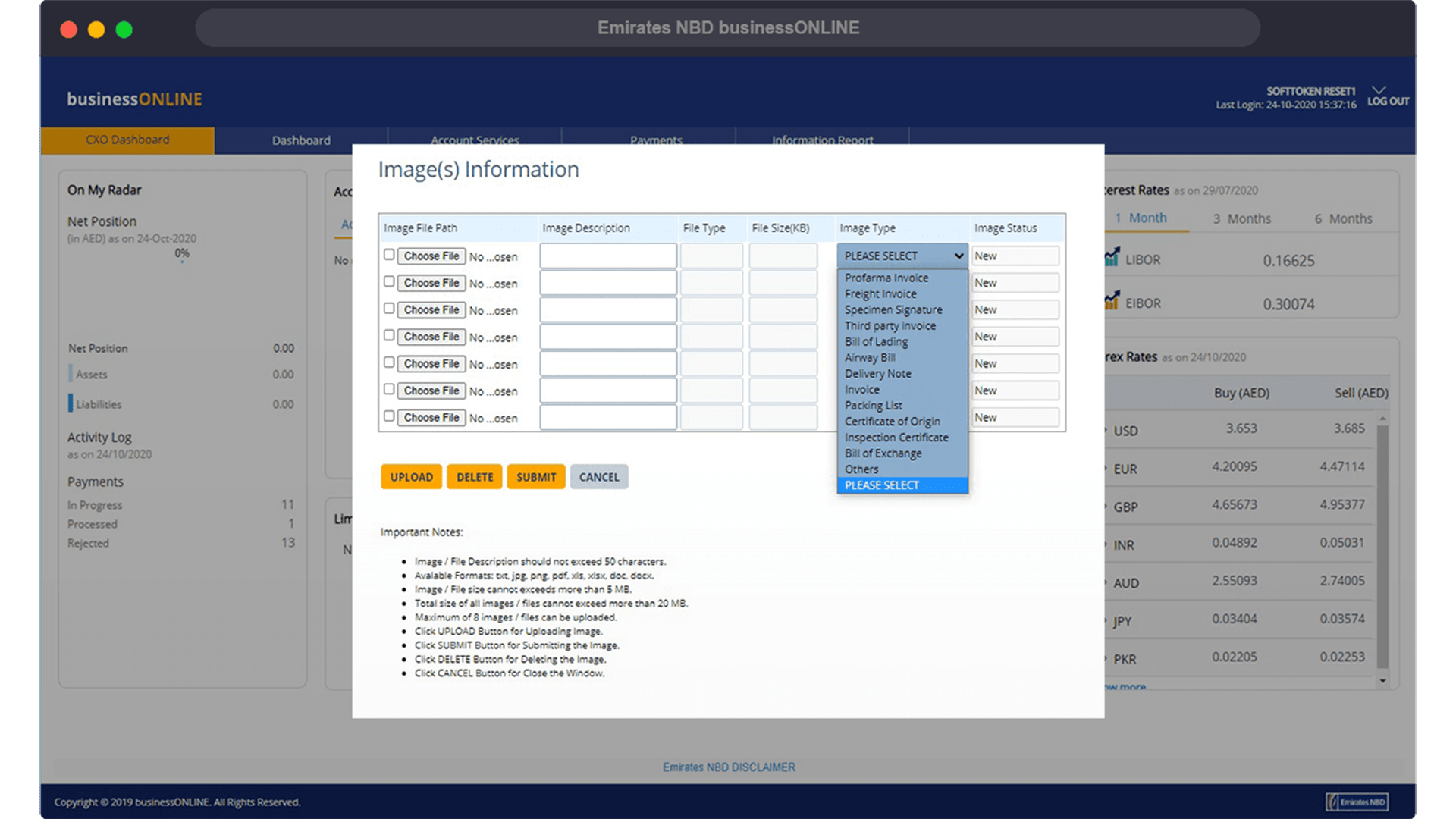Click the Emirates NBD DISCLAIMER link
The width and height of the screenshot is (1456, 819).
click(x=729, y=767)
